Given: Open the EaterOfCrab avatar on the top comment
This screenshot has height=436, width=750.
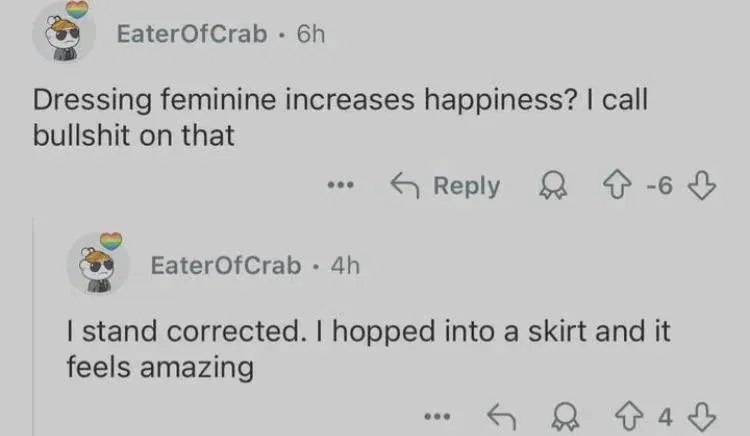Looking at the screenshot, I should point(65,34).
